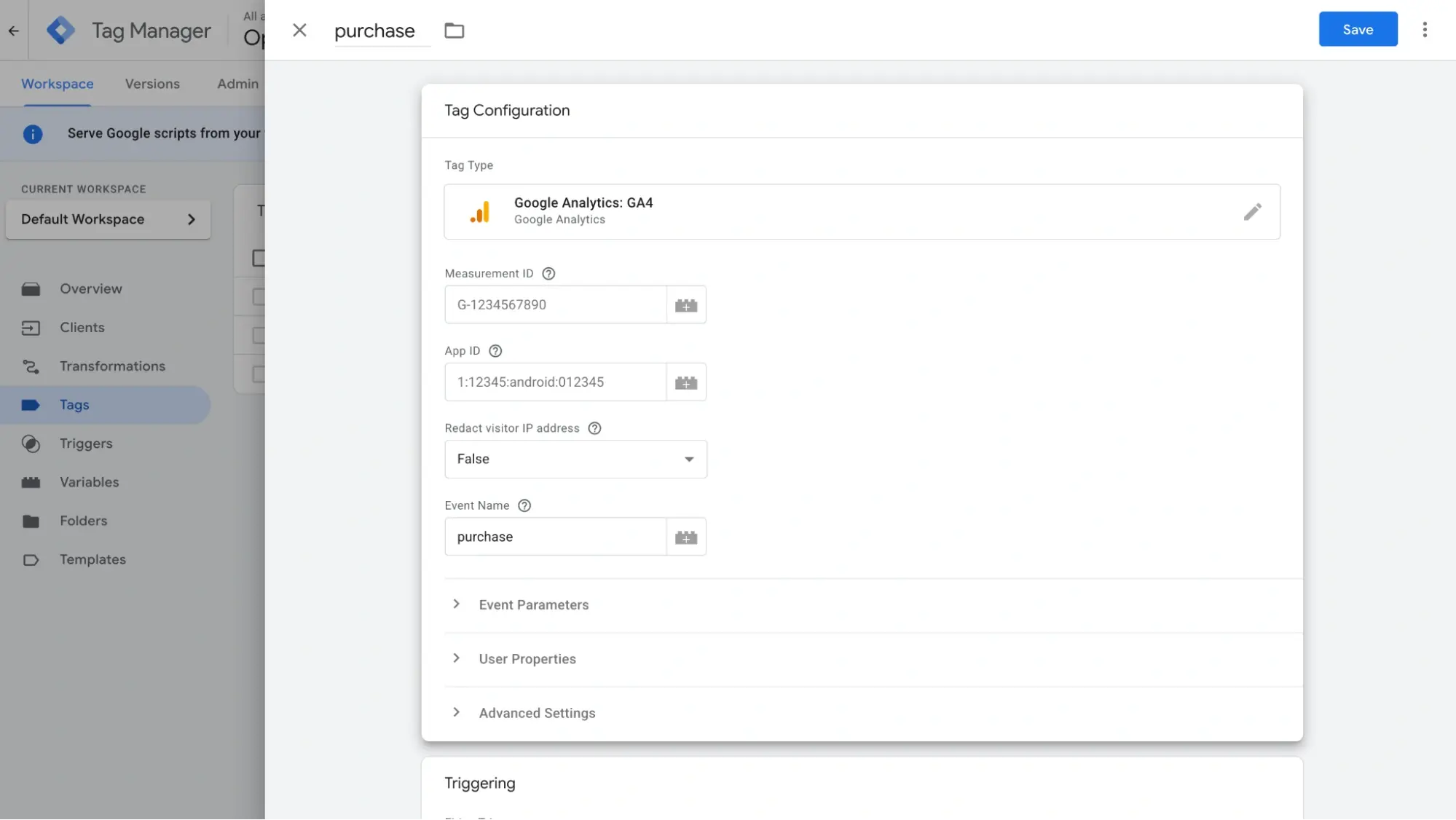Screen dimensions: 1456x820
Task: Open Clients in the sidebar
Action: 106,328
